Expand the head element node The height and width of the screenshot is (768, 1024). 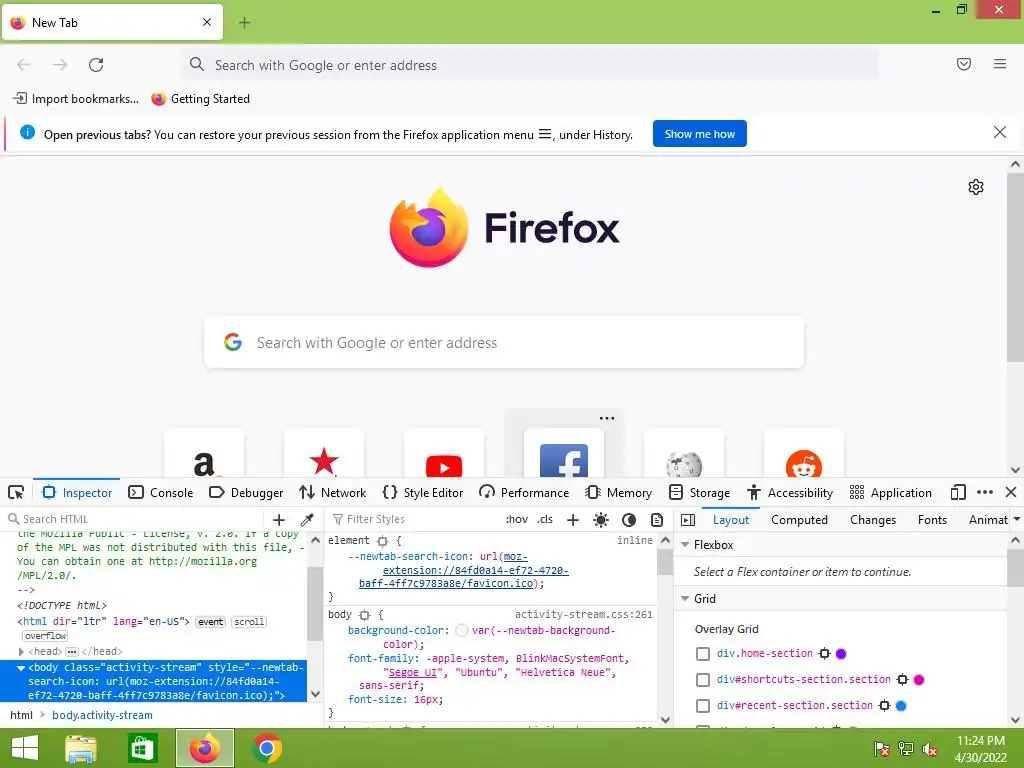point(21,652)
